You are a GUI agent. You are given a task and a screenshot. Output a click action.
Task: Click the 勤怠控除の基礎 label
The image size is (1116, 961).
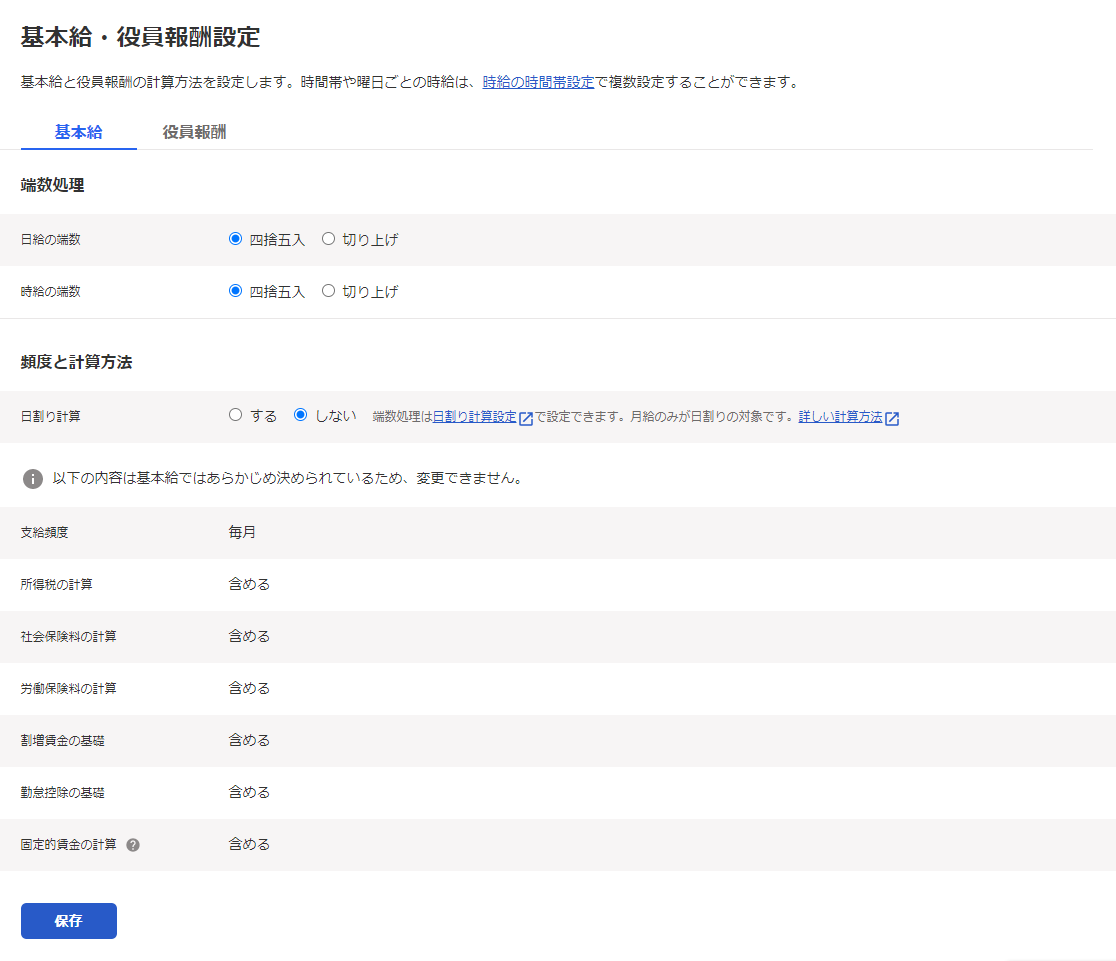point(63,792)
